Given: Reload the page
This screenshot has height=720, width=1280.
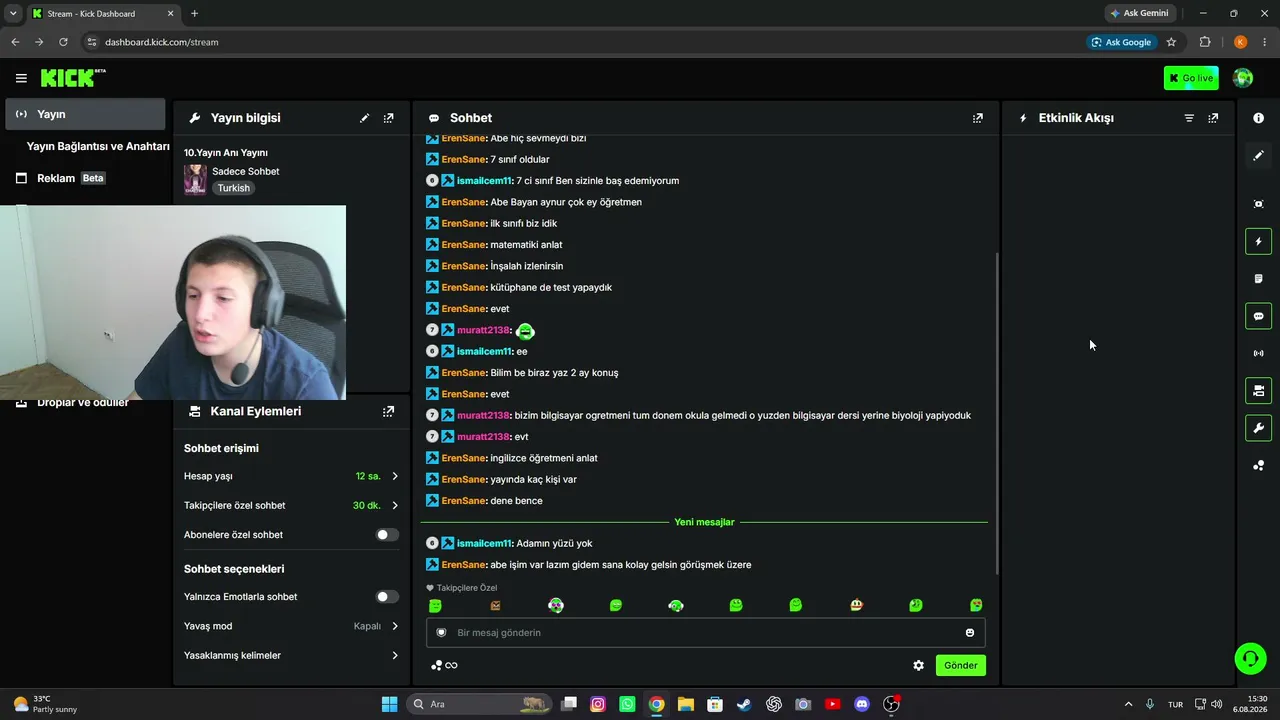Looking at the screenshot, I should click(63, 42).
